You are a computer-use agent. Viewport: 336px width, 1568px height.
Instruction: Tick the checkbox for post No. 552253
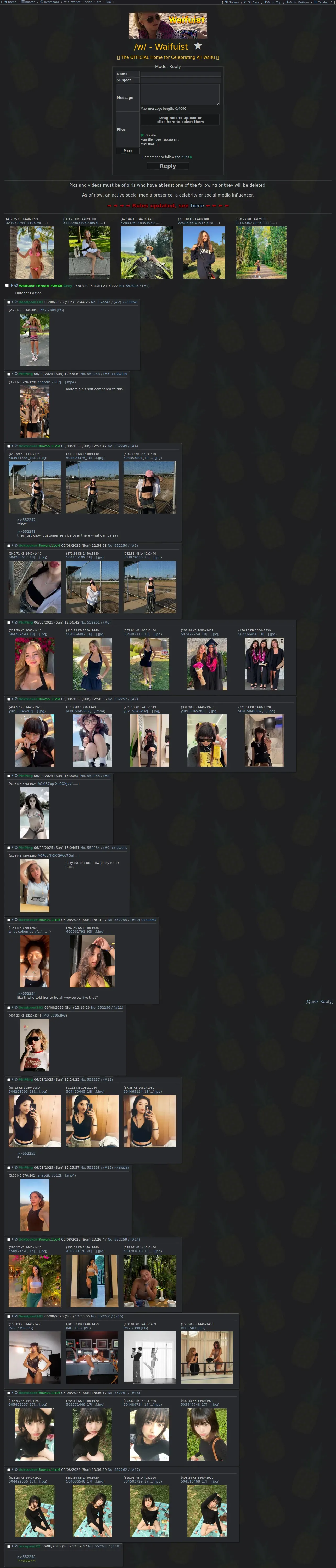coord(9,776)
